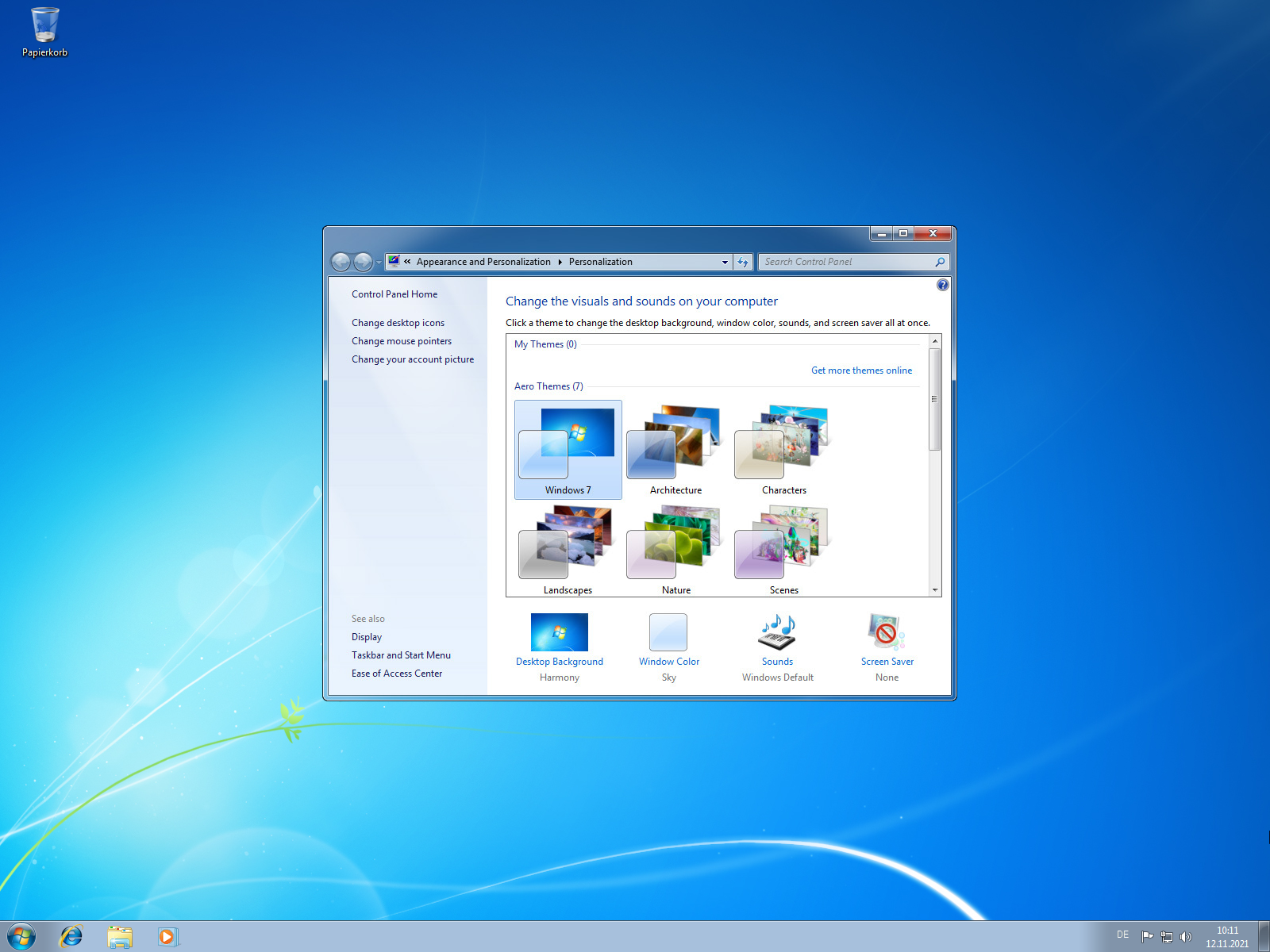Click Get more themes online link

pyautogui.click(x=861, y=370)
